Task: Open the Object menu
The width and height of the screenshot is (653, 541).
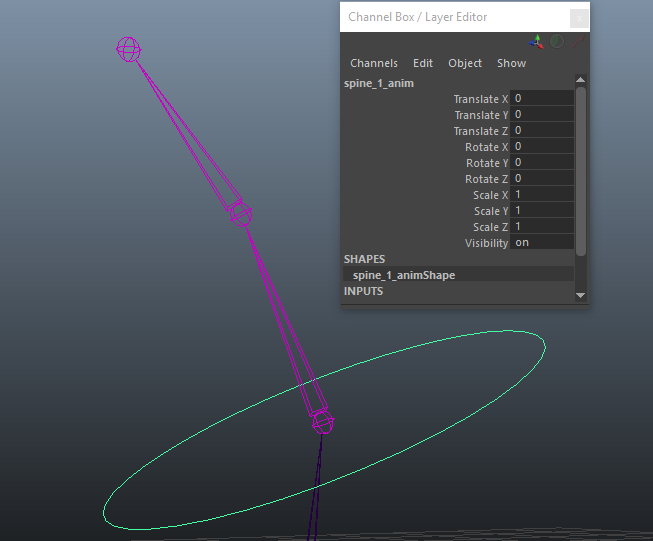Action: point(465,63)
